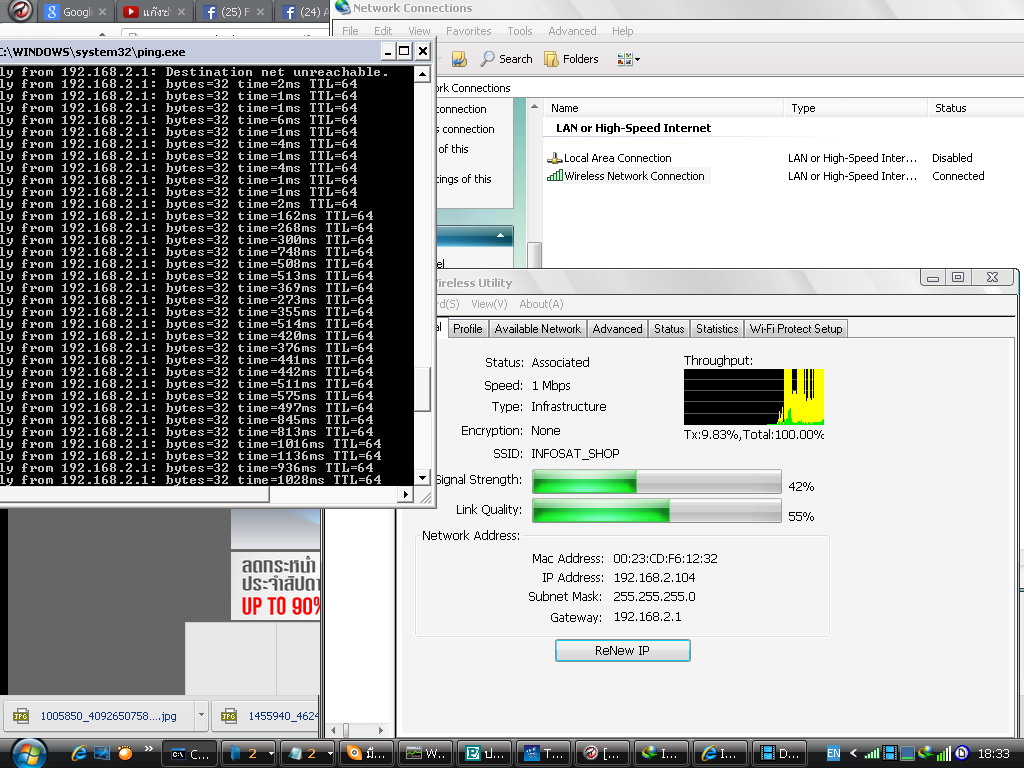The image size is (1024, 768).
Task: Click the Up folder icon in toolbar
Action: (459, 59)
